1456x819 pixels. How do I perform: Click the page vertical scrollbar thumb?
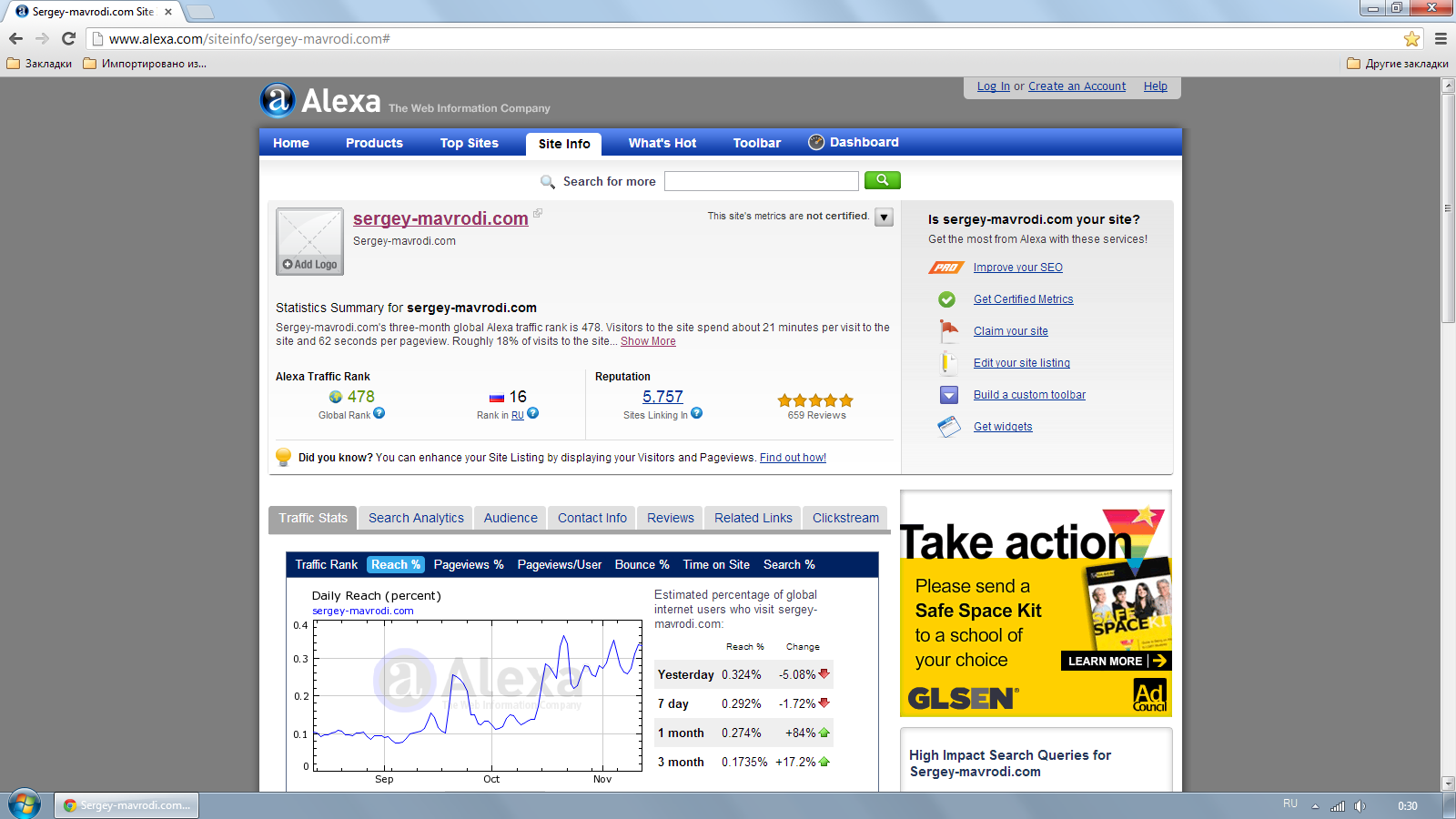pos(1448,207)
